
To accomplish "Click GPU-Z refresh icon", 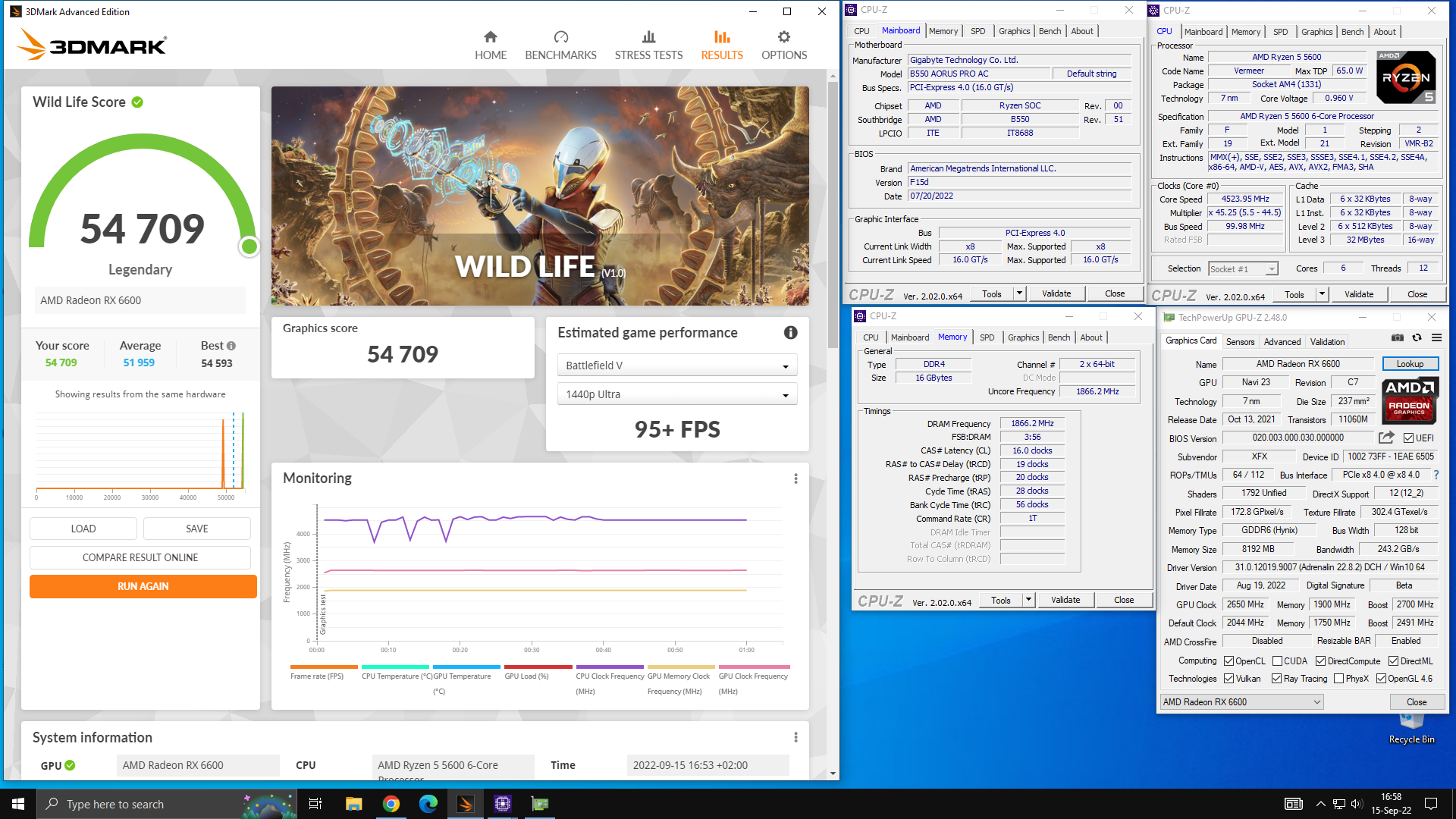I will [1417, 337].
